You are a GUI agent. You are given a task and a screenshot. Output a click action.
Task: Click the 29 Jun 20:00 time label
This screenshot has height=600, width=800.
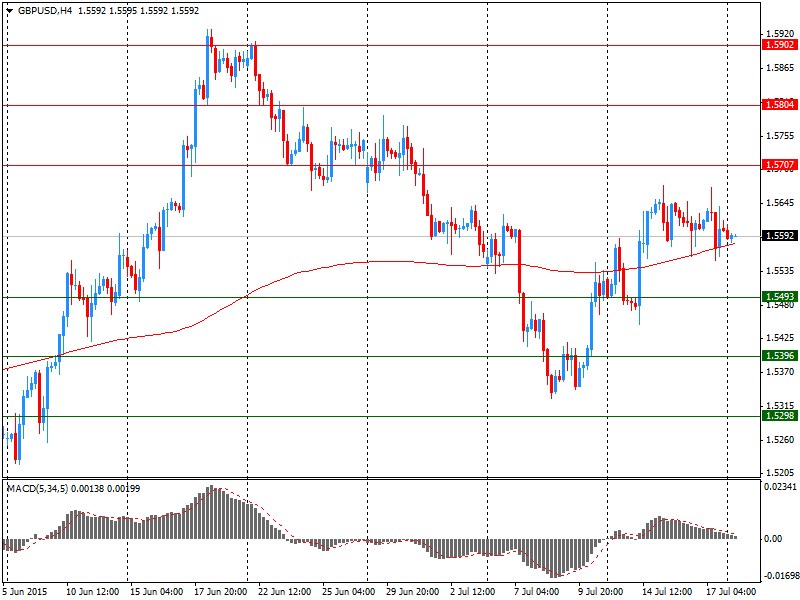[413, 592]
